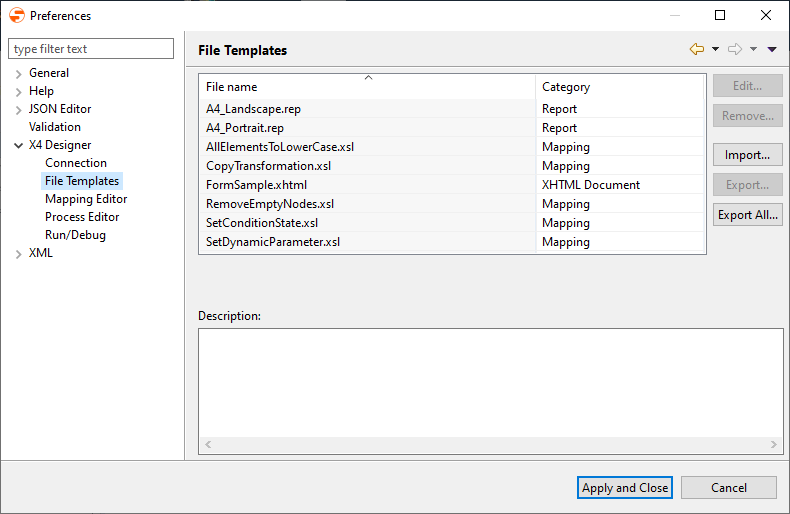Expand the XML tree node
790x514 pixels.
[x=18, y=253]
